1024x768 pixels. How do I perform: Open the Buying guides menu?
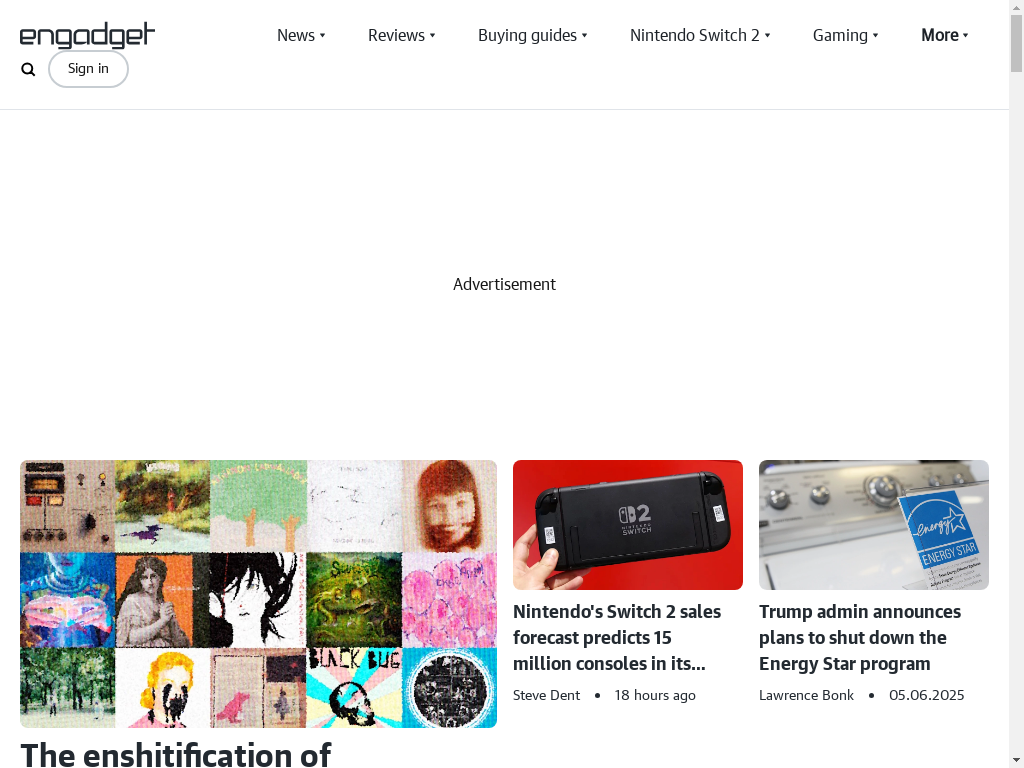tap(533, 35)
